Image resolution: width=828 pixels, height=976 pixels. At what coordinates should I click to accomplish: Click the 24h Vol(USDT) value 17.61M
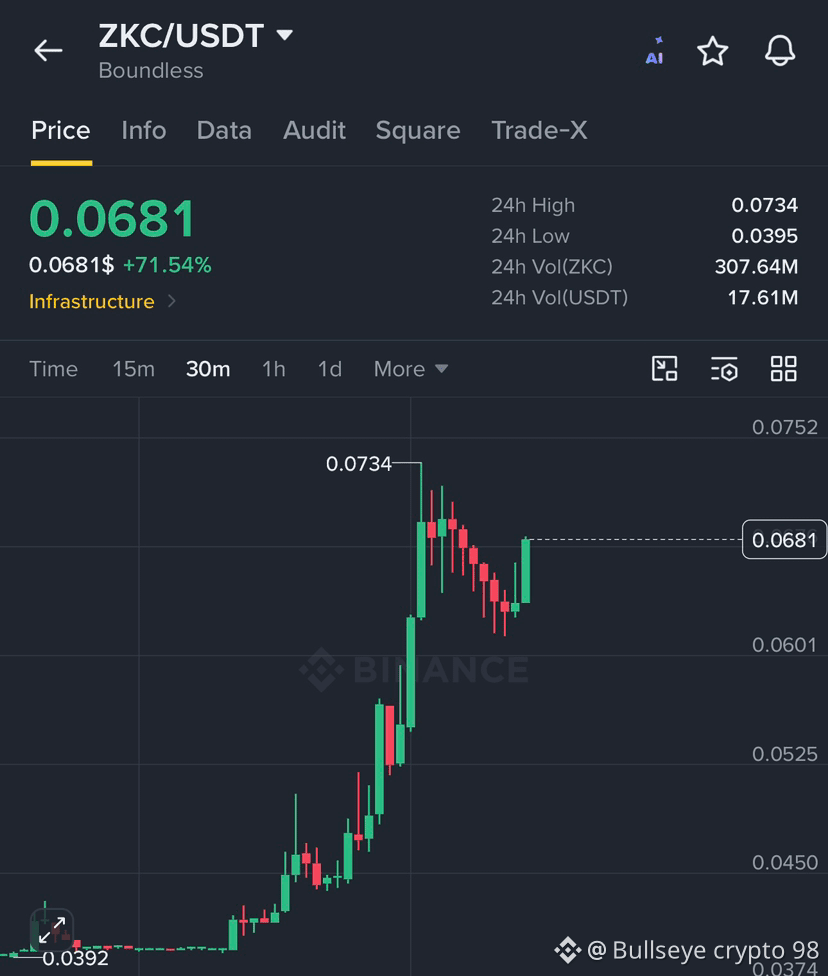click(x=763, y=298)
